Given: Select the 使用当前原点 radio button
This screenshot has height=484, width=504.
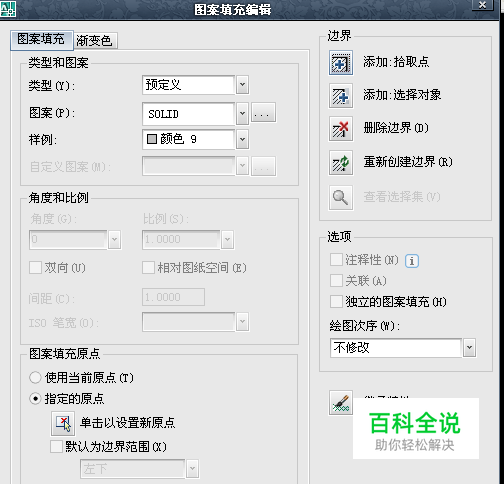Looking at the screenshot, I should (x=35, y=378).
